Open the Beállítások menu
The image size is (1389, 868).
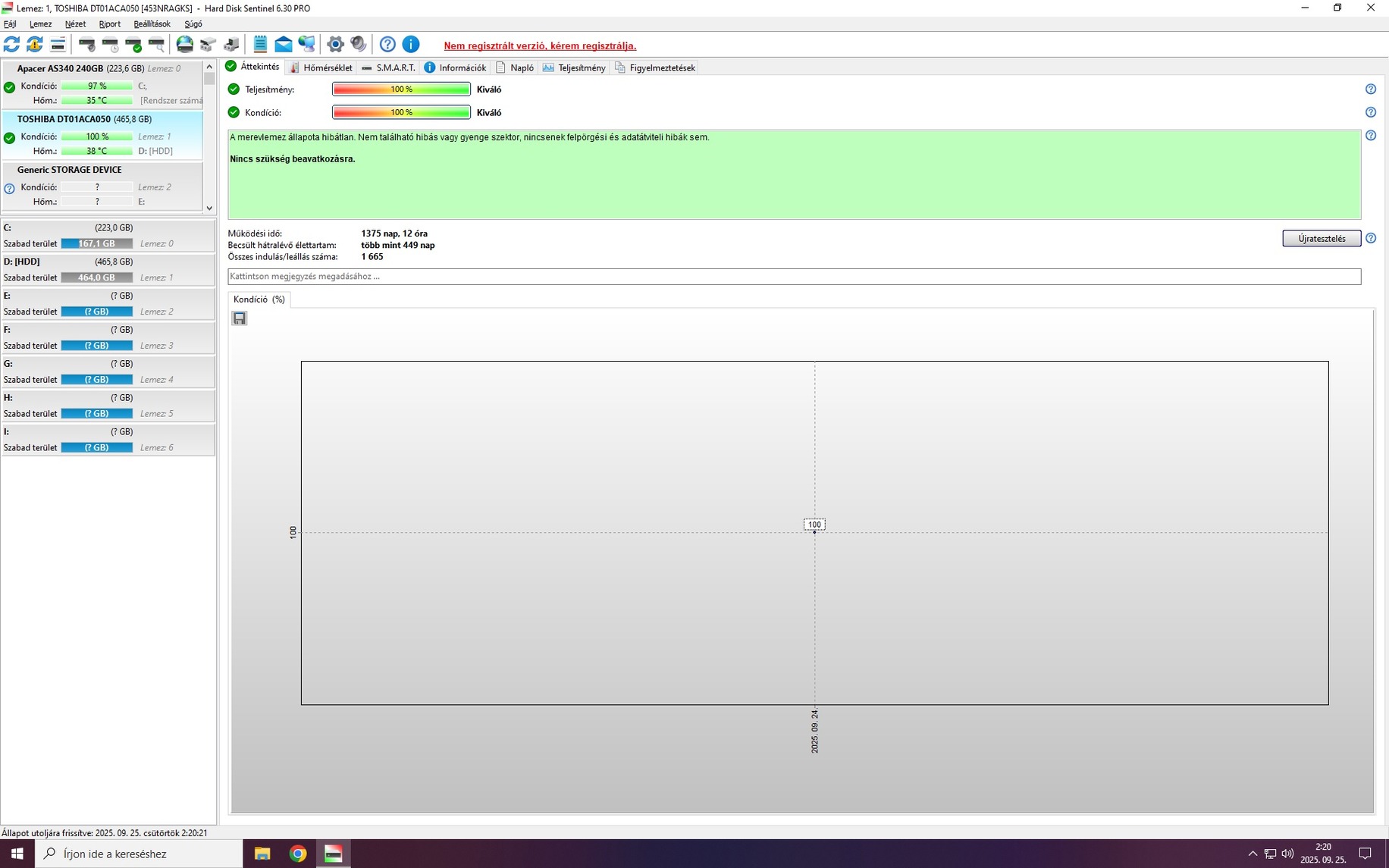tap(152, 24)
